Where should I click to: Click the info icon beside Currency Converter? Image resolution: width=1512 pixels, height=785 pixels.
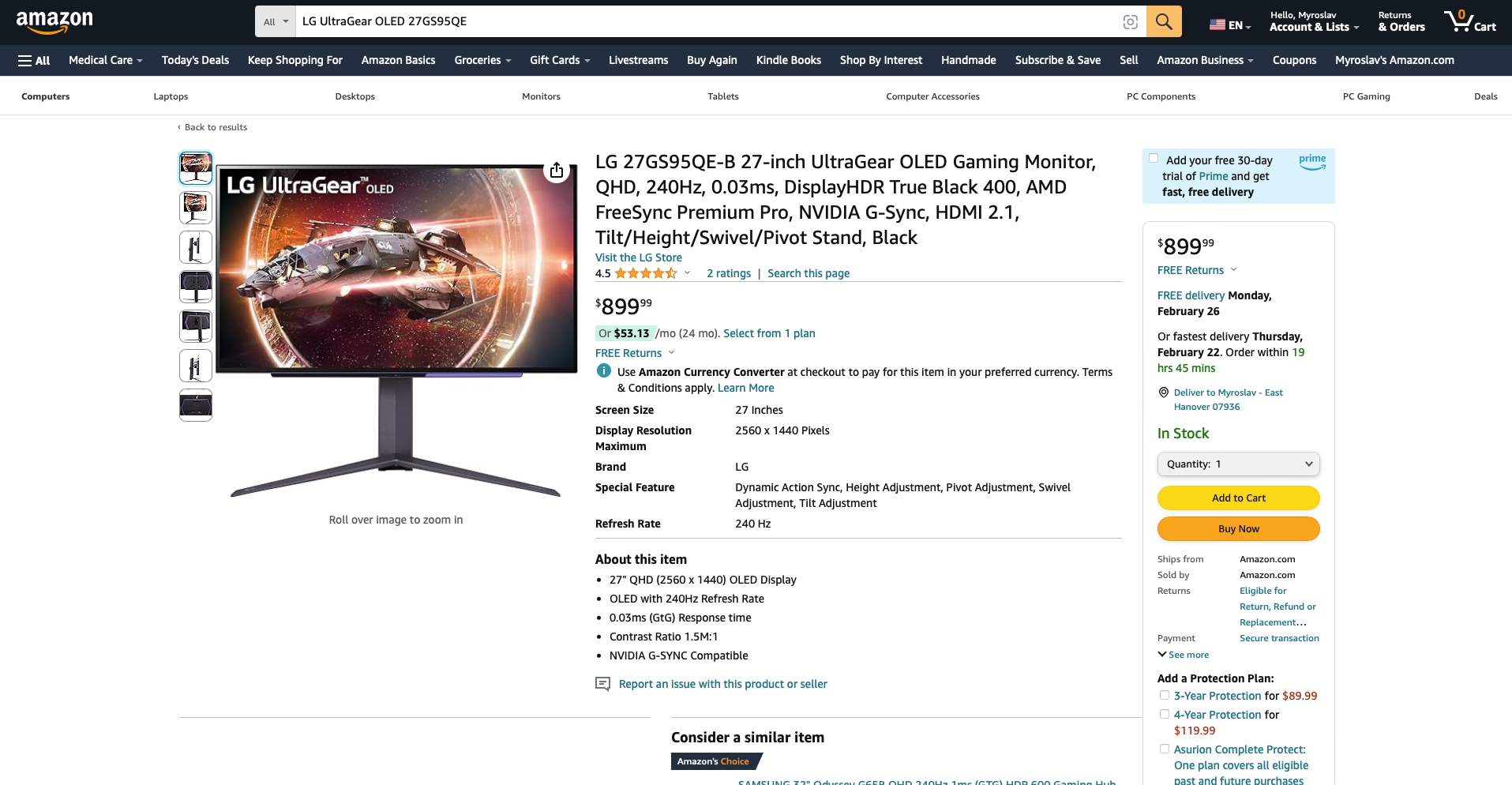[x=604, y=371]
